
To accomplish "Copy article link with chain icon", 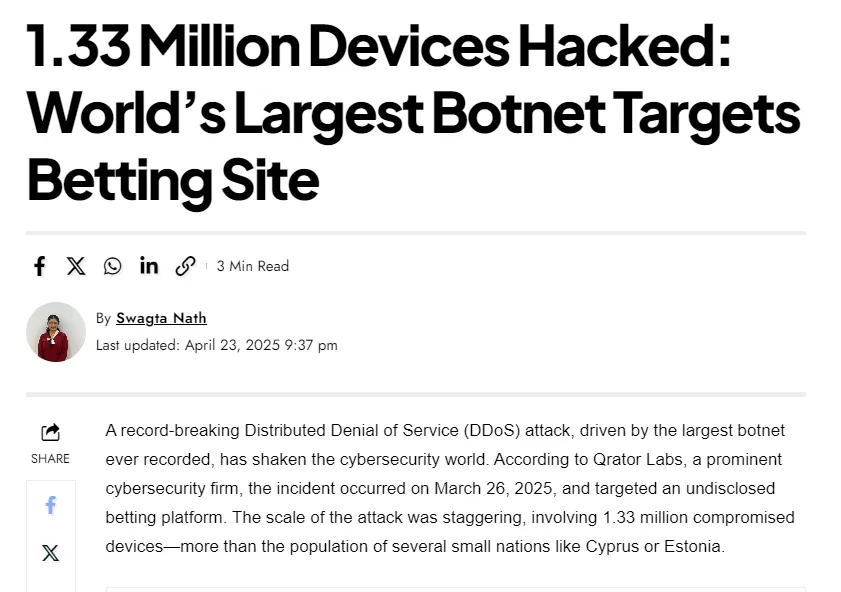I will pos(185,266).
